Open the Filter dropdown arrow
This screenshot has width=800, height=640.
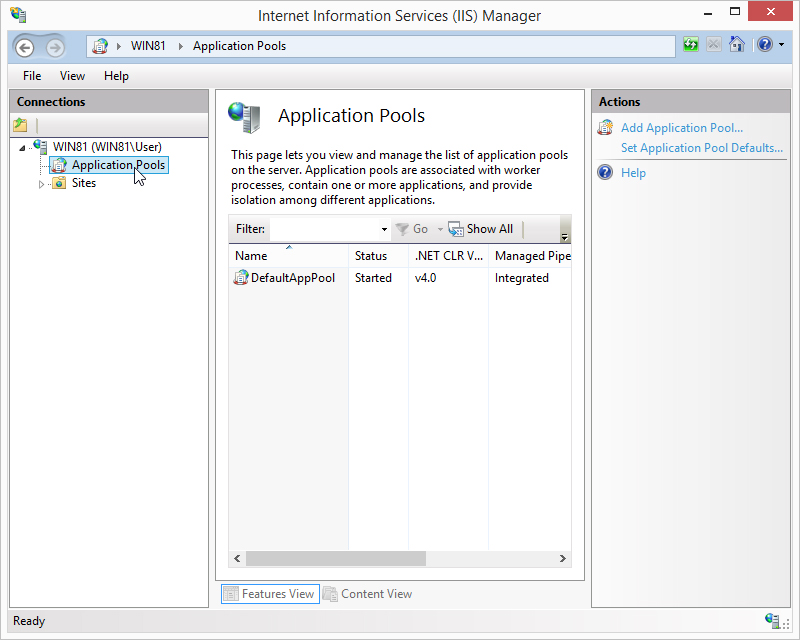pos(384,230)
